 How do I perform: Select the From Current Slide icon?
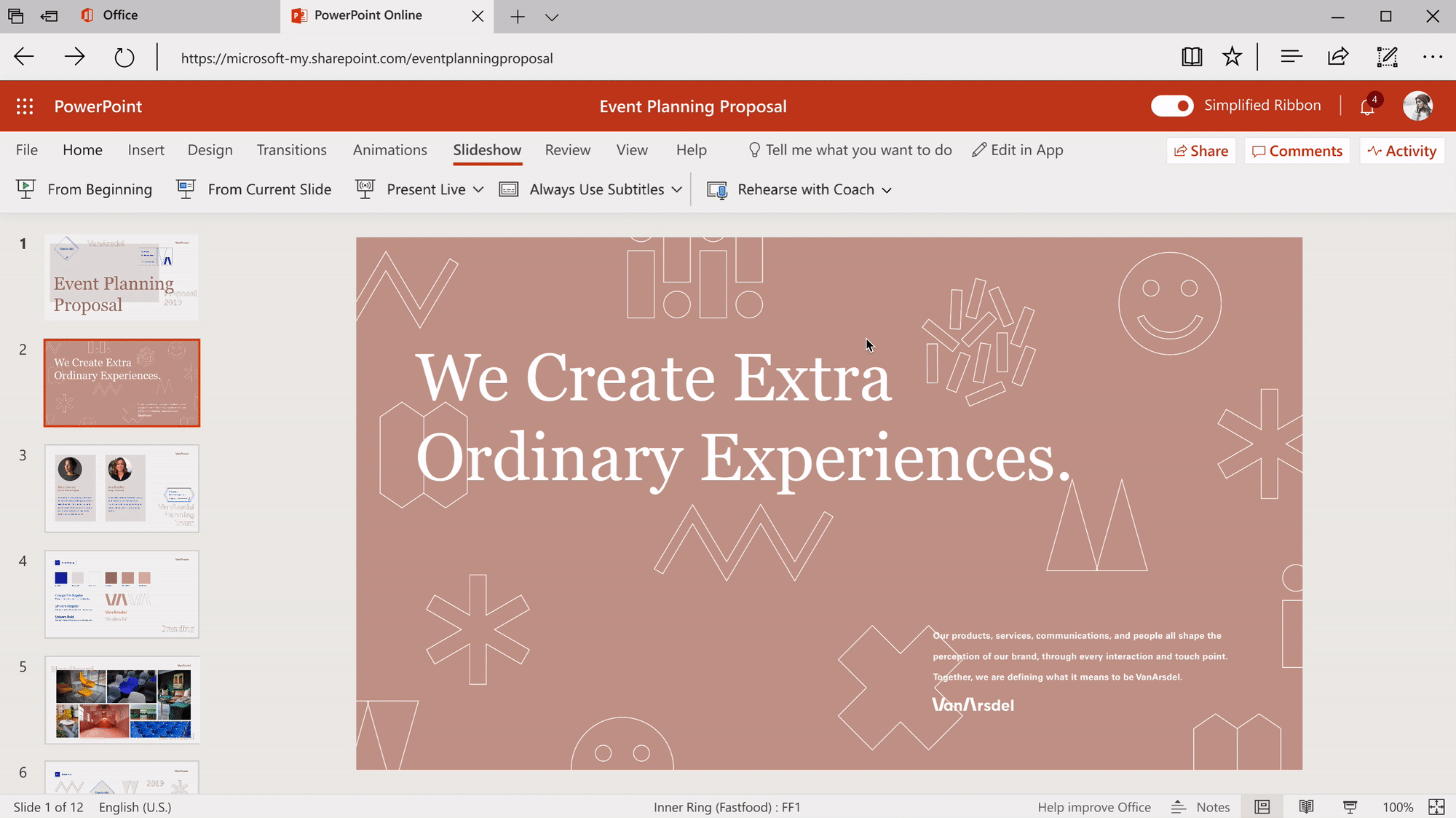185,189
